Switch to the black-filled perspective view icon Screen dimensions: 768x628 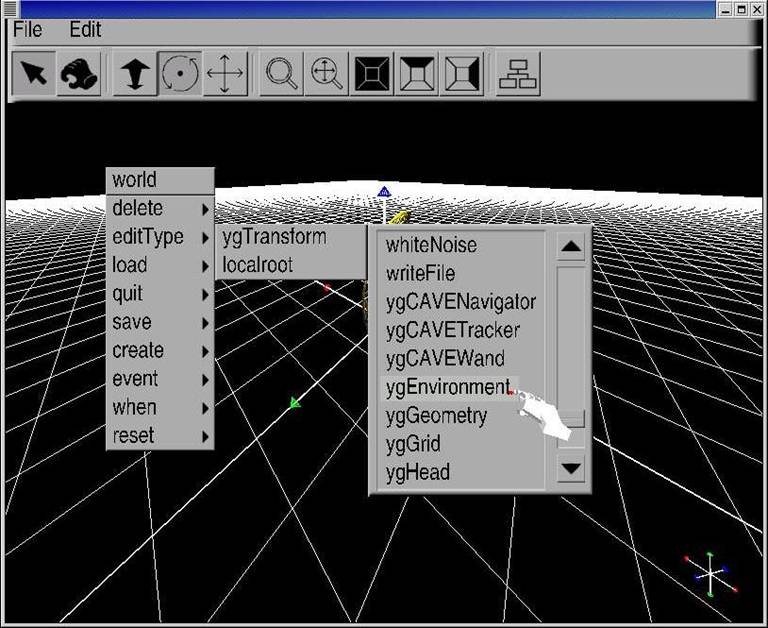(372, 73)
